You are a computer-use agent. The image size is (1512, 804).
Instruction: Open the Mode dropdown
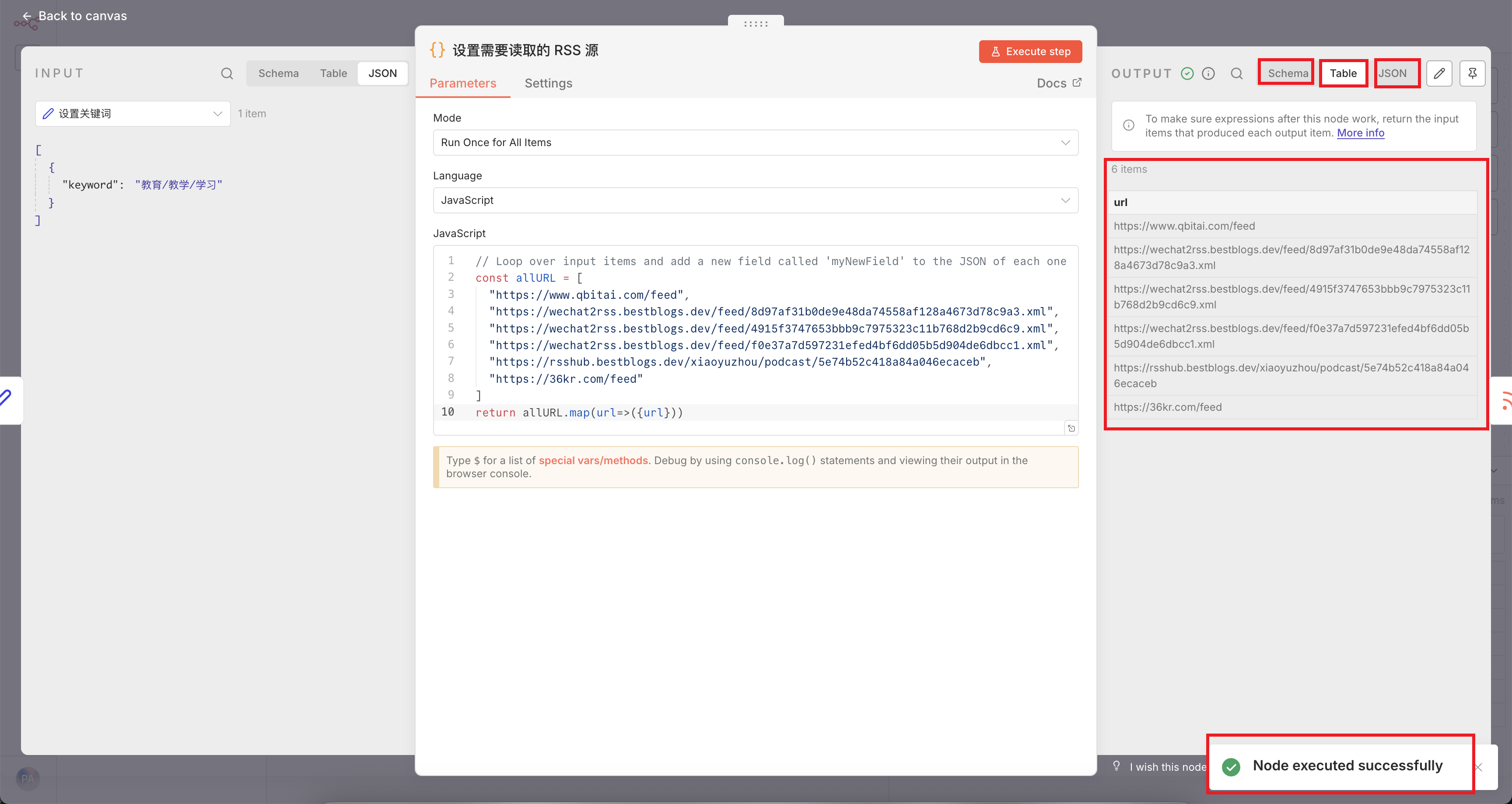tap(756, 143)
